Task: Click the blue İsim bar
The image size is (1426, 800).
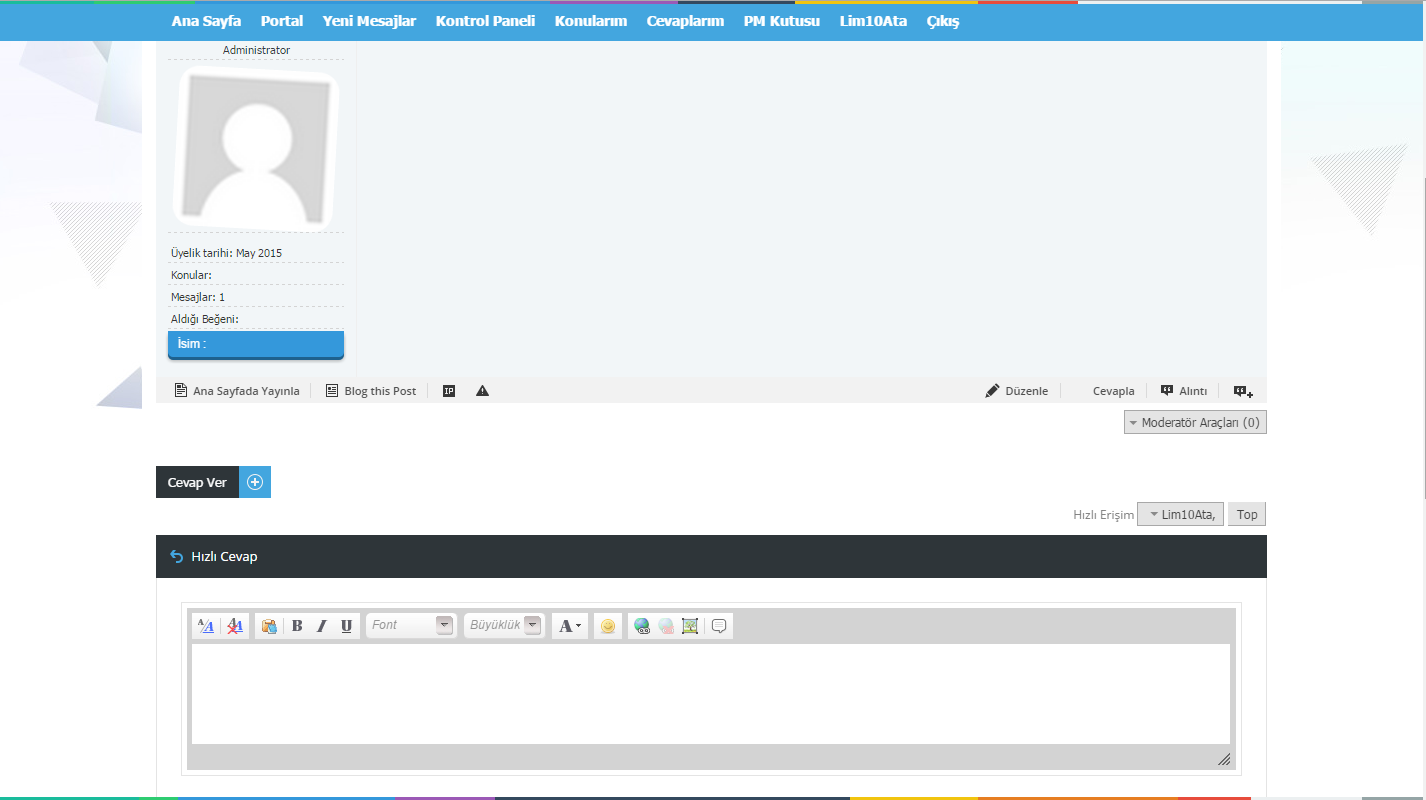Action: 256,344
